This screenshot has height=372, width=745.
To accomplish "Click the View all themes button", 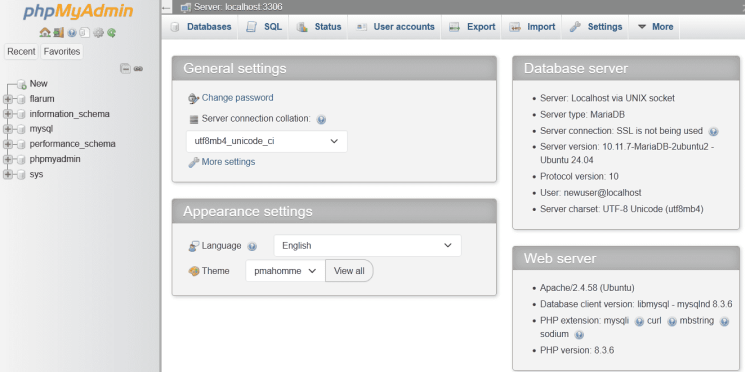I will tap(349, 271).
